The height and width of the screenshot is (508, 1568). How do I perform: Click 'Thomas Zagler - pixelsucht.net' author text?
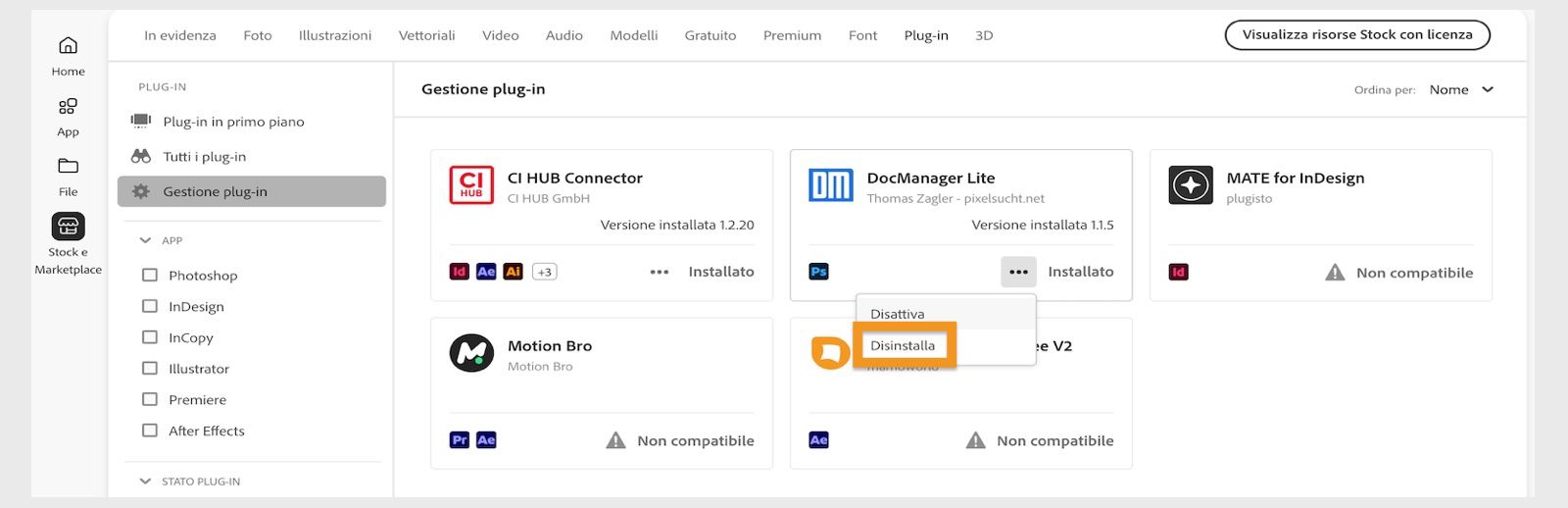(955, 198)
